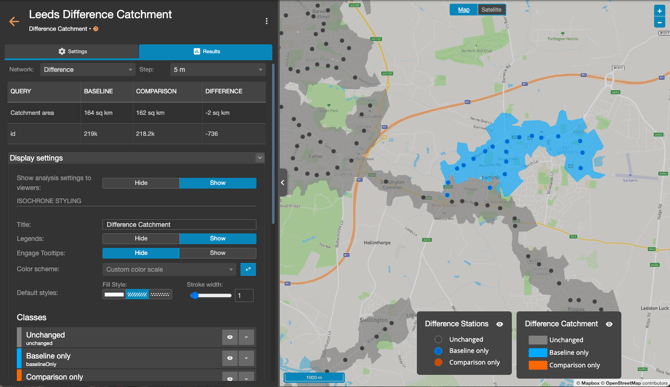Click the Catchment area row label
The image size is (670, 387).
coord(32,113)
